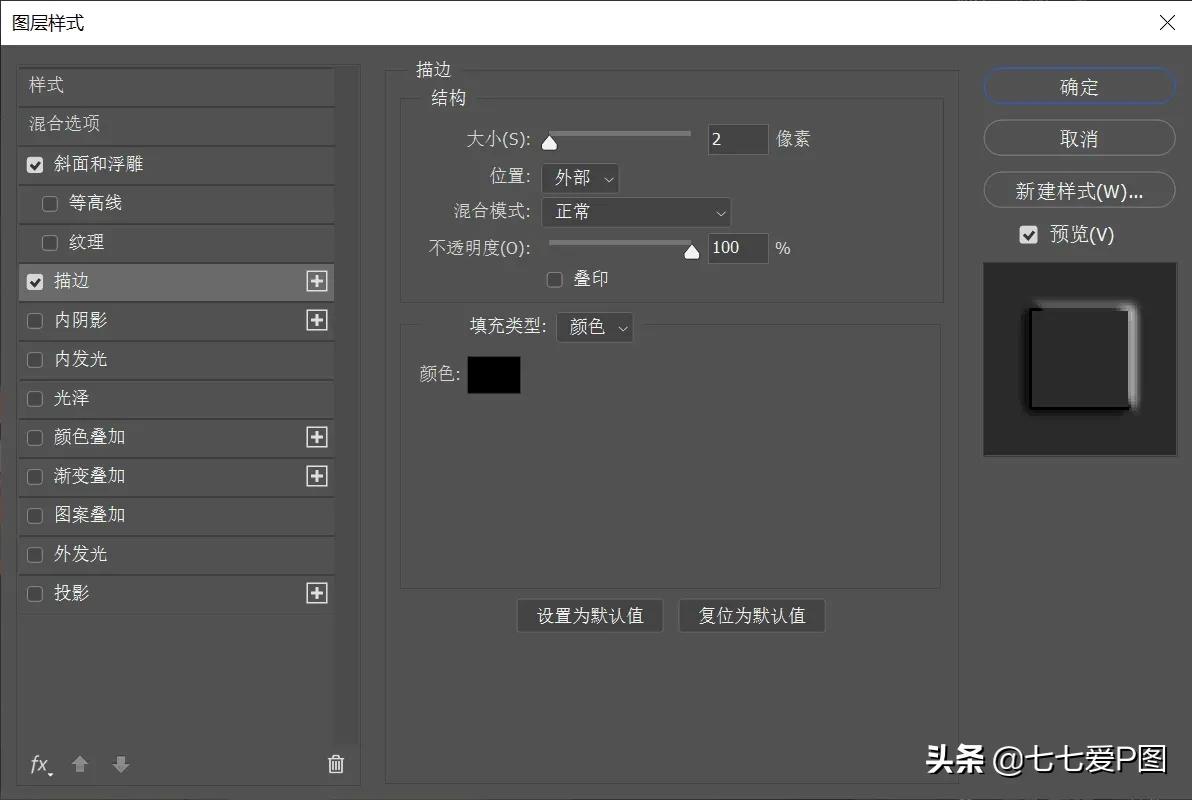Image resolution: width=1192 pixels, height=800 pixels.
Task: Enable the 光泽 checkbox
Action: [x=35, y=398]
